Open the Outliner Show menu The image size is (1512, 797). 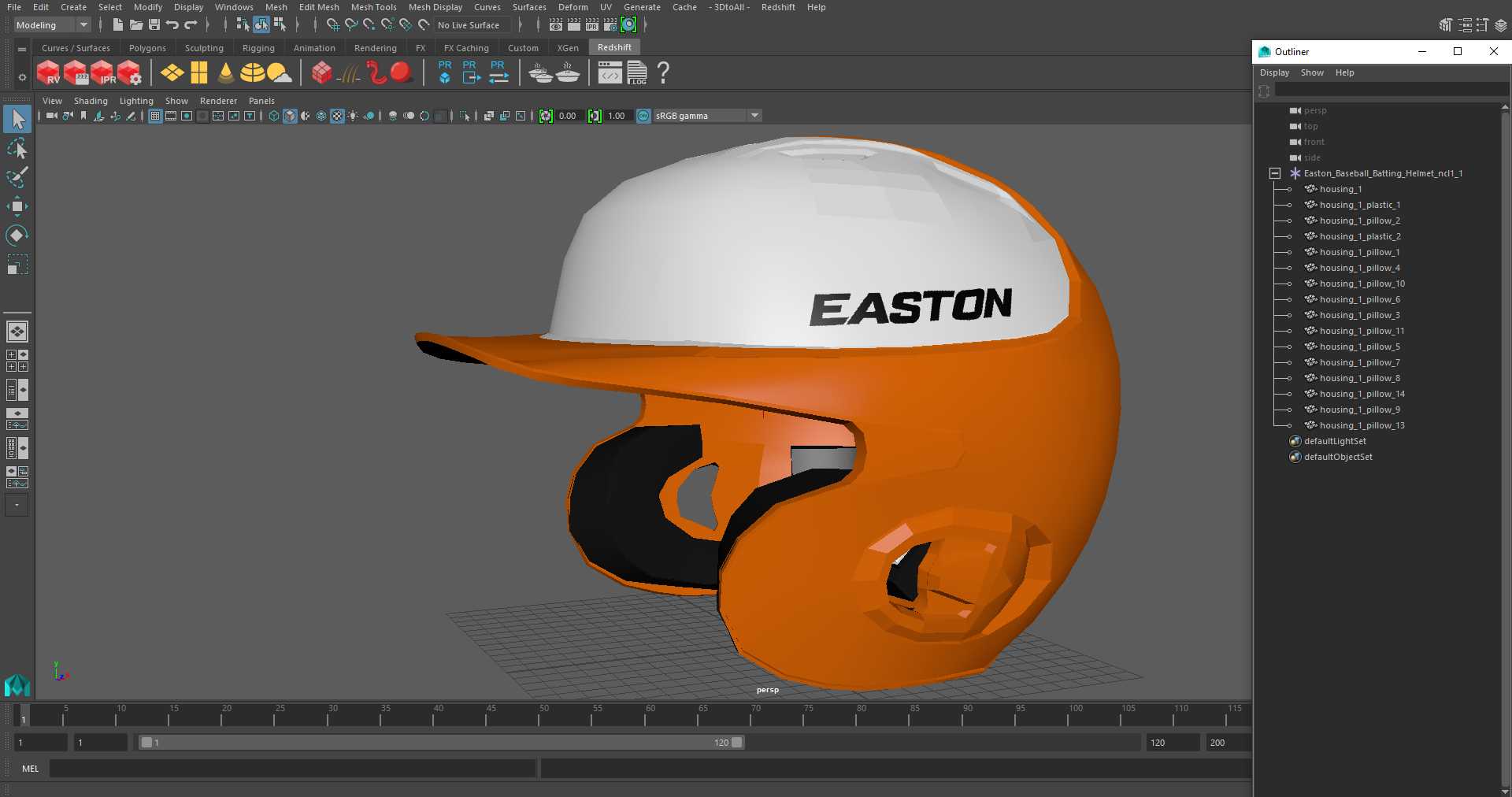pos(1312,72)
